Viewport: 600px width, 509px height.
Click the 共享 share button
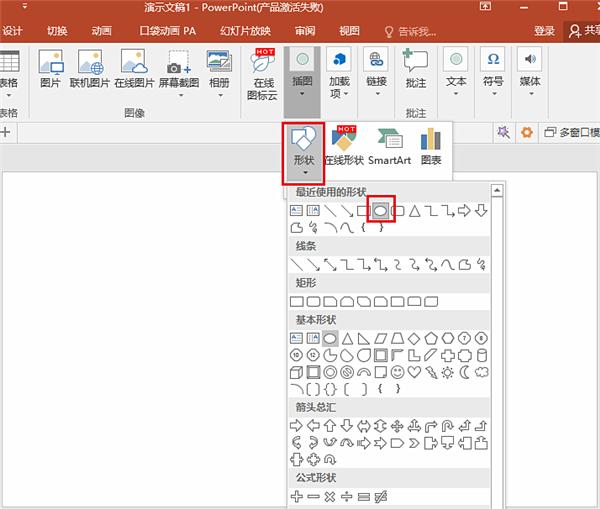pyautogui.click(x=583, y=31)
